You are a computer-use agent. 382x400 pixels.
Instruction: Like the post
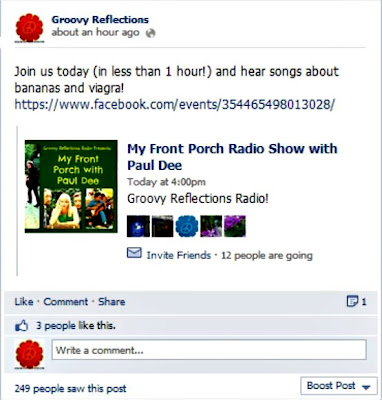tap(24, 302)
